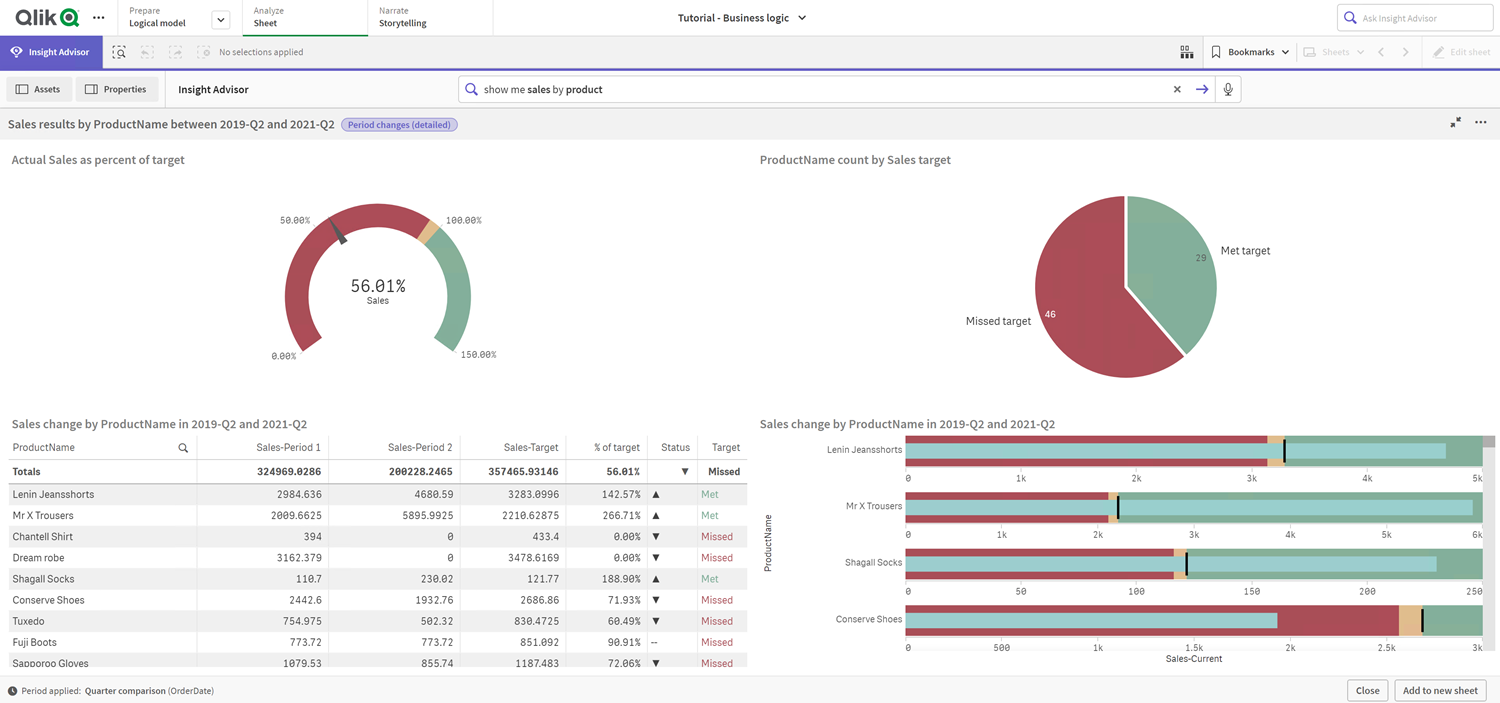
Task: Open Narrate Storytelling
Action: (x=403, y=17)
